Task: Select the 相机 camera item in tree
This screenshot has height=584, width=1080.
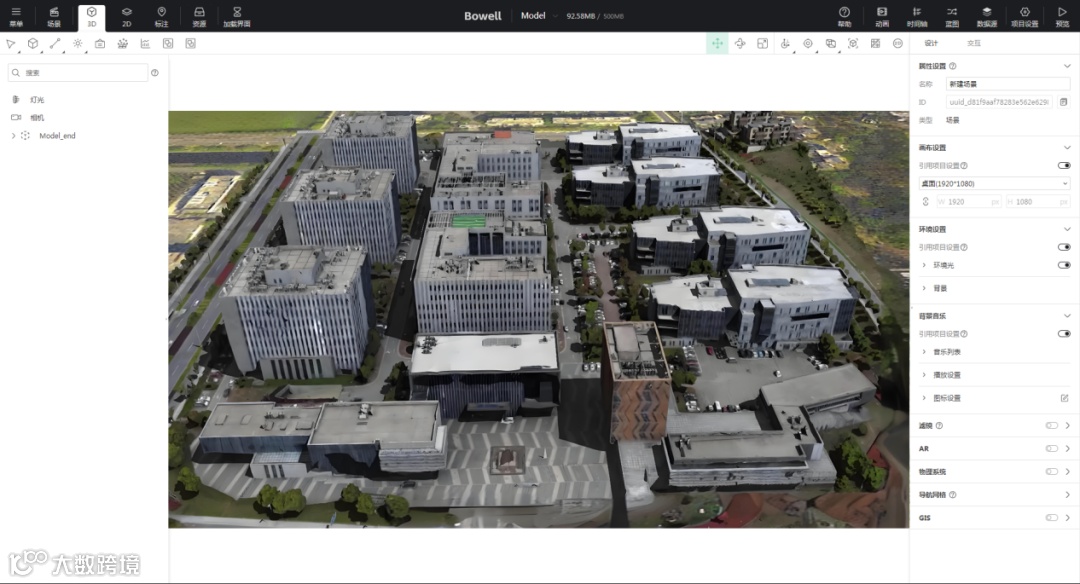Action: (37, 118)
